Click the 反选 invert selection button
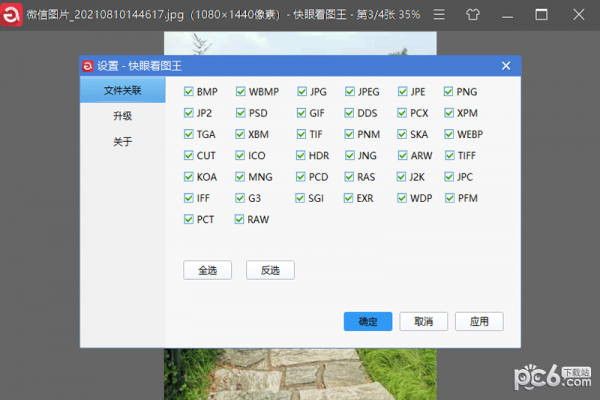Viewport: 600px width, 400px height. coord(270,270)
